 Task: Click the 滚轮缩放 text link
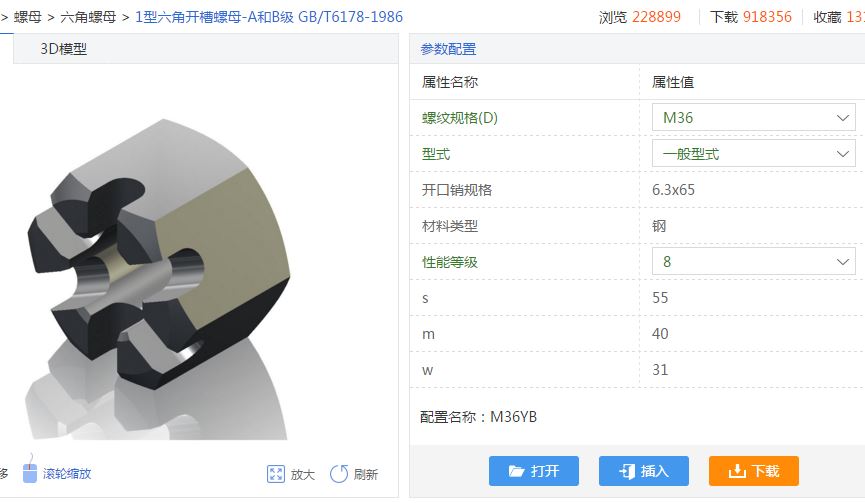coord(67,474)
